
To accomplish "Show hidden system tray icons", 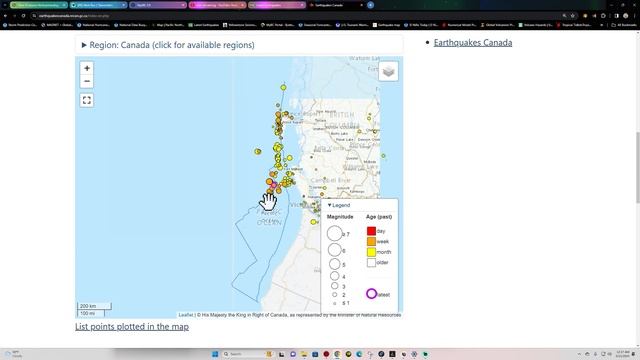I will coord(579,354).
